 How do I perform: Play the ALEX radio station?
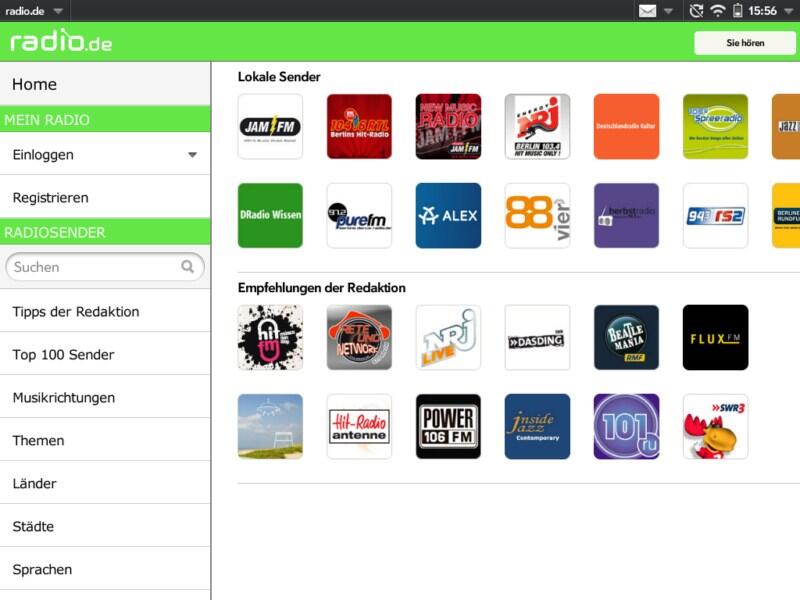[x=448, y=215]
